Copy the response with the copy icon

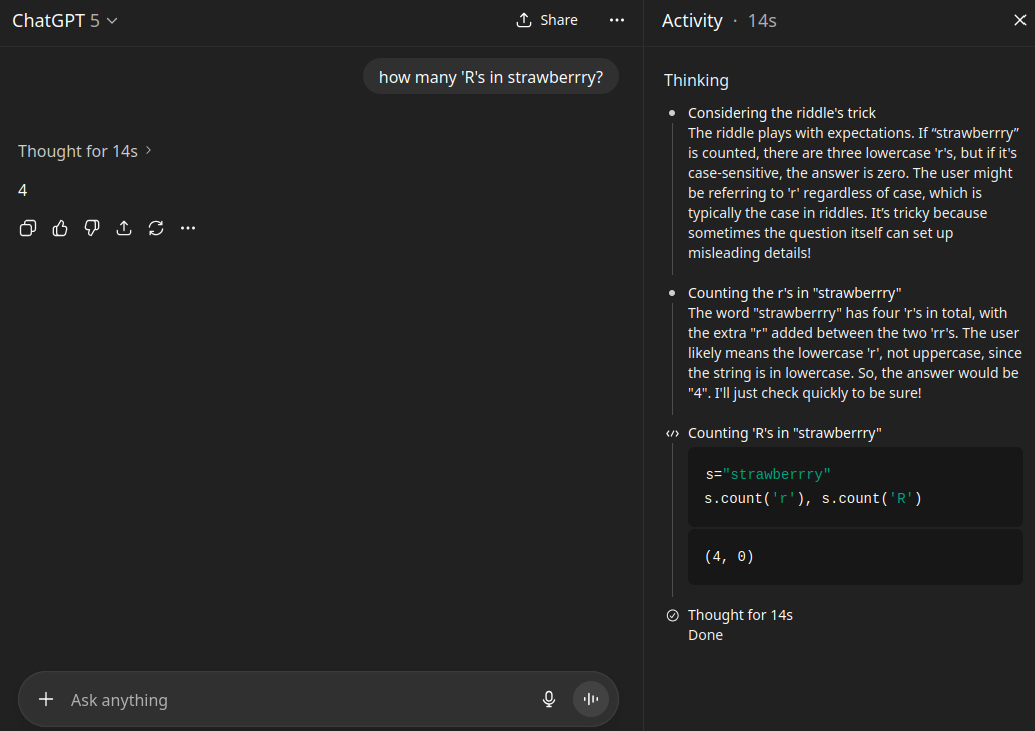point(28,228)
